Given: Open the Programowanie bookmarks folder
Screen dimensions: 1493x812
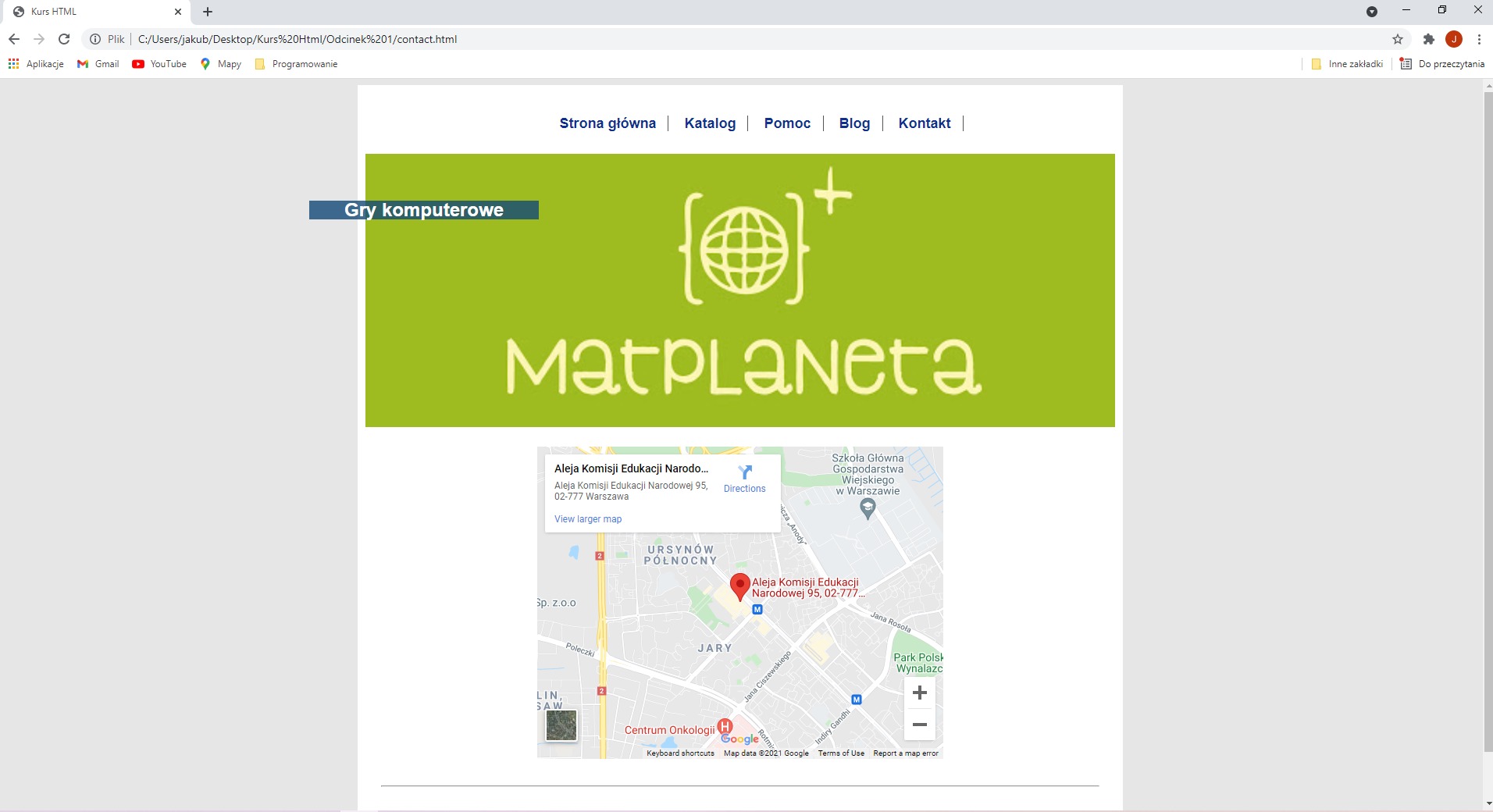Looking at the screenshot, I should coord(297,64).
